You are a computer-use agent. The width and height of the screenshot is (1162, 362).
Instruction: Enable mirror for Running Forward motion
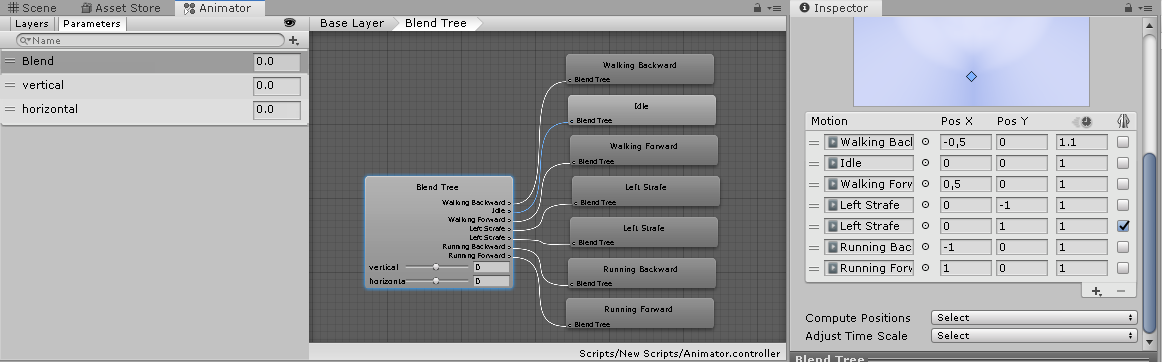[1123, 268]
